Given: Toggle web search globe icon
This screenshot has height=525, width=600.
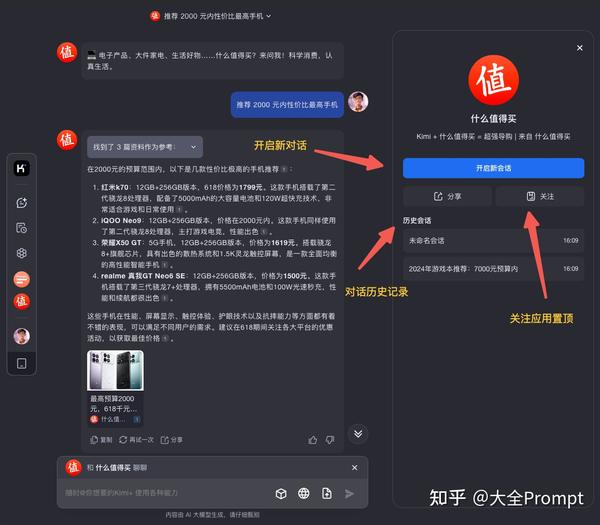Looking at the screenshot, I should tap(304, 494).
